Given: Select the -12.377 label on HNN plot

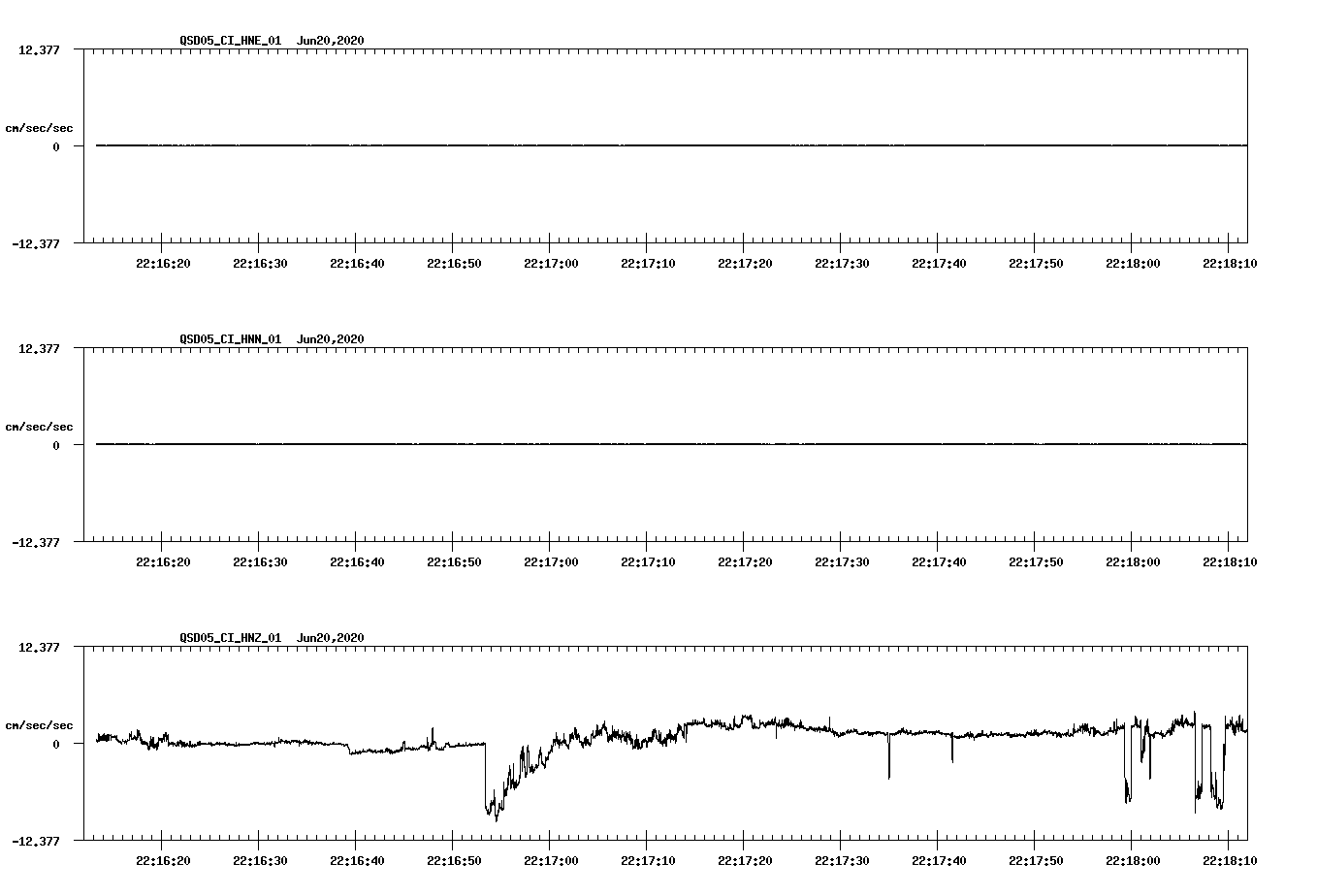Looking at the screenshot, I should pos(36,543).
